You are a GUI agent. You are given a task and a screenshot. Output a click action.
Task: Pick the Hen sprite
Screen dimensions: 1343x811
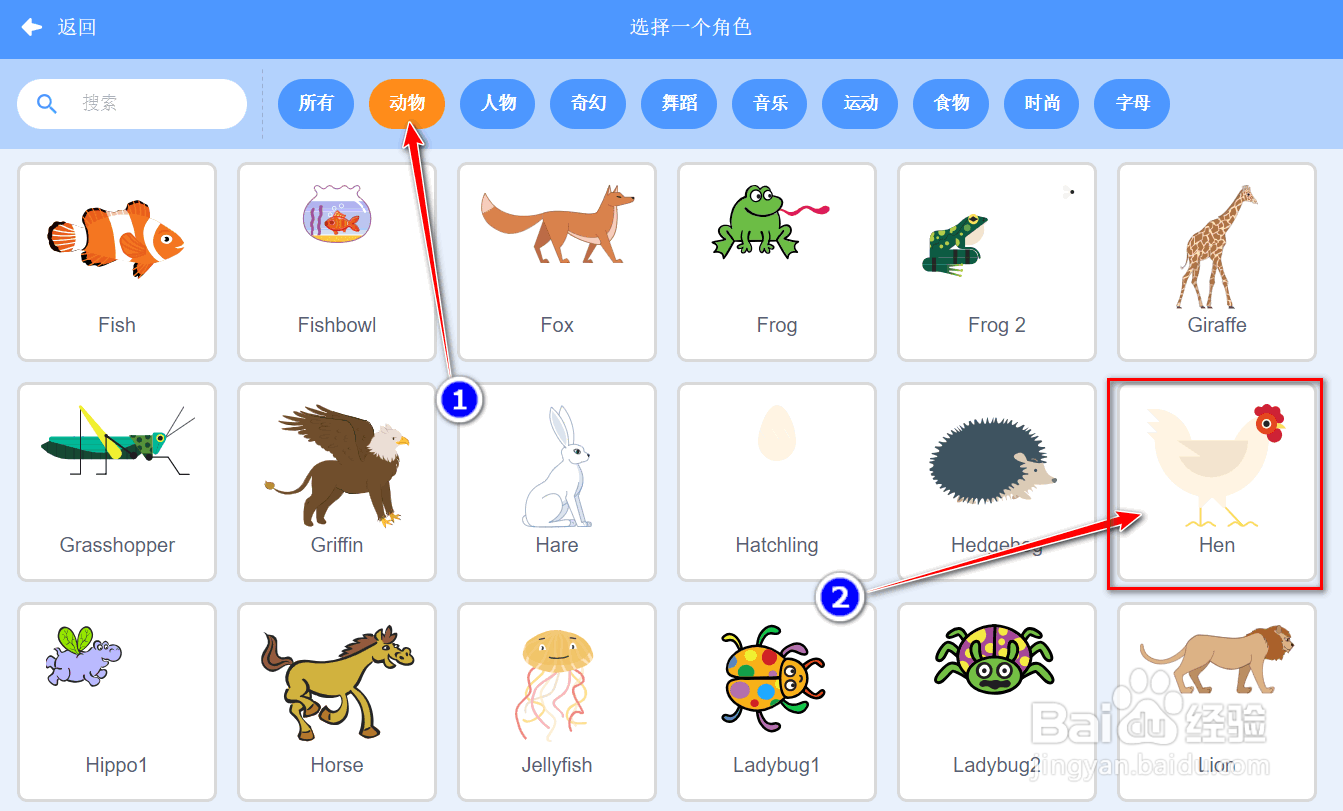point(1217,482)
